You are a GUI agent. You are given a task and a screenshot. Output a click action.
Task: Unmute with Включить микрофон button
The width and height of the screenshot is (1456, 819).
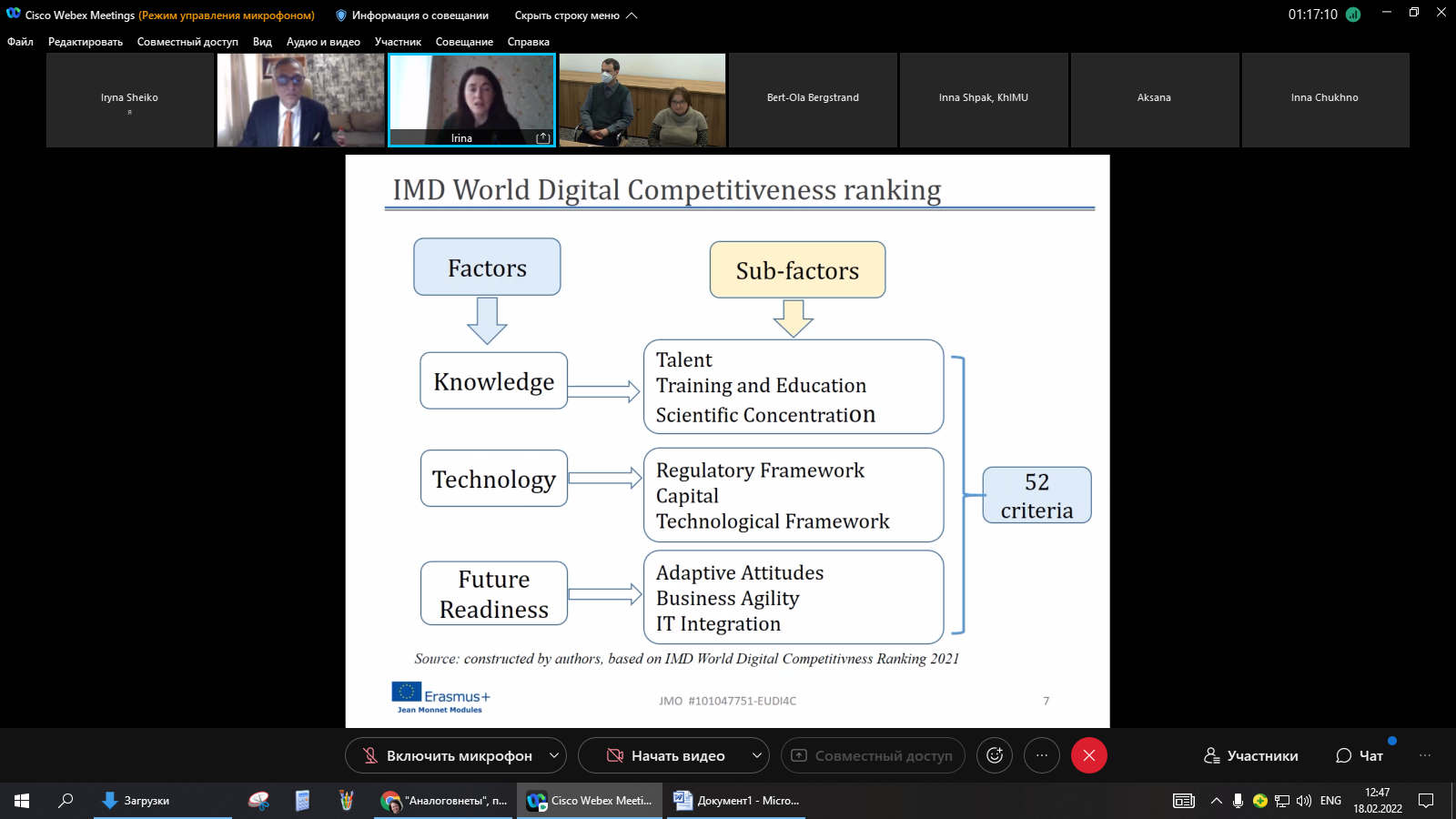(x=446, y=755)
